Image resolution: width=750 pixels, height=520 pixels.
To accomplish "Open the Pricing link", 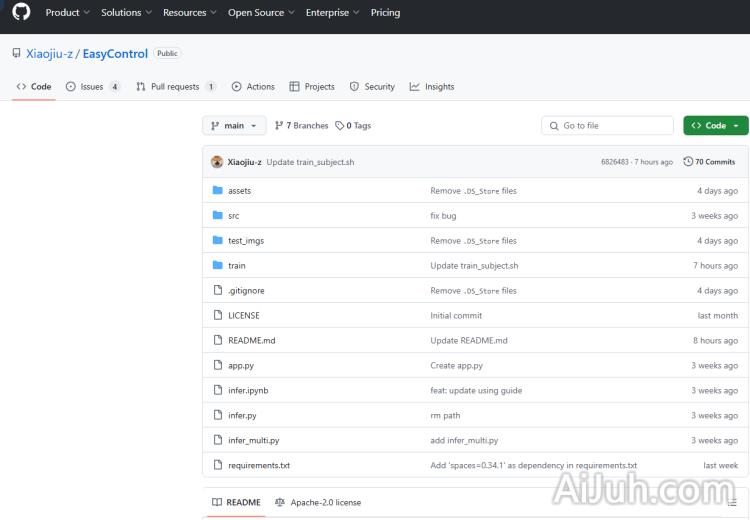I will click(x=385, y=13).
